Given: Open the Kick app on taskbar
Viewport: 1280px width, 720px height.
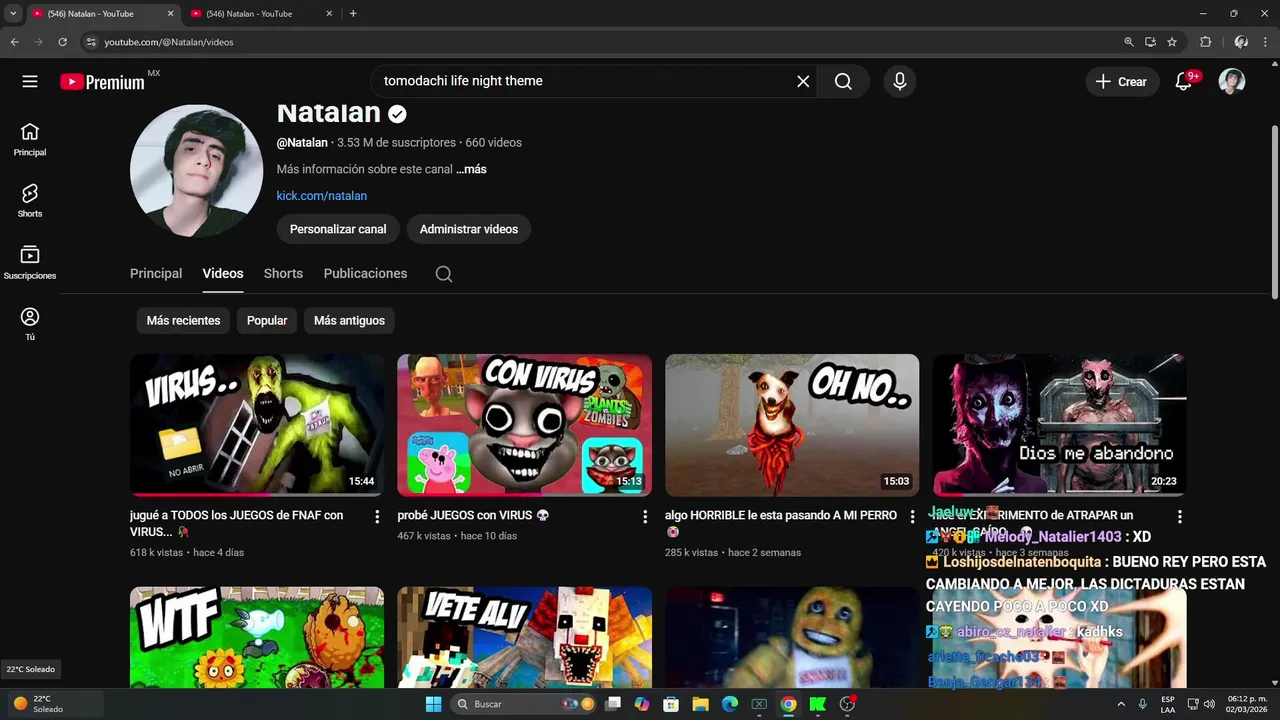Looking at the screenshot, I should tap(818, 704).
